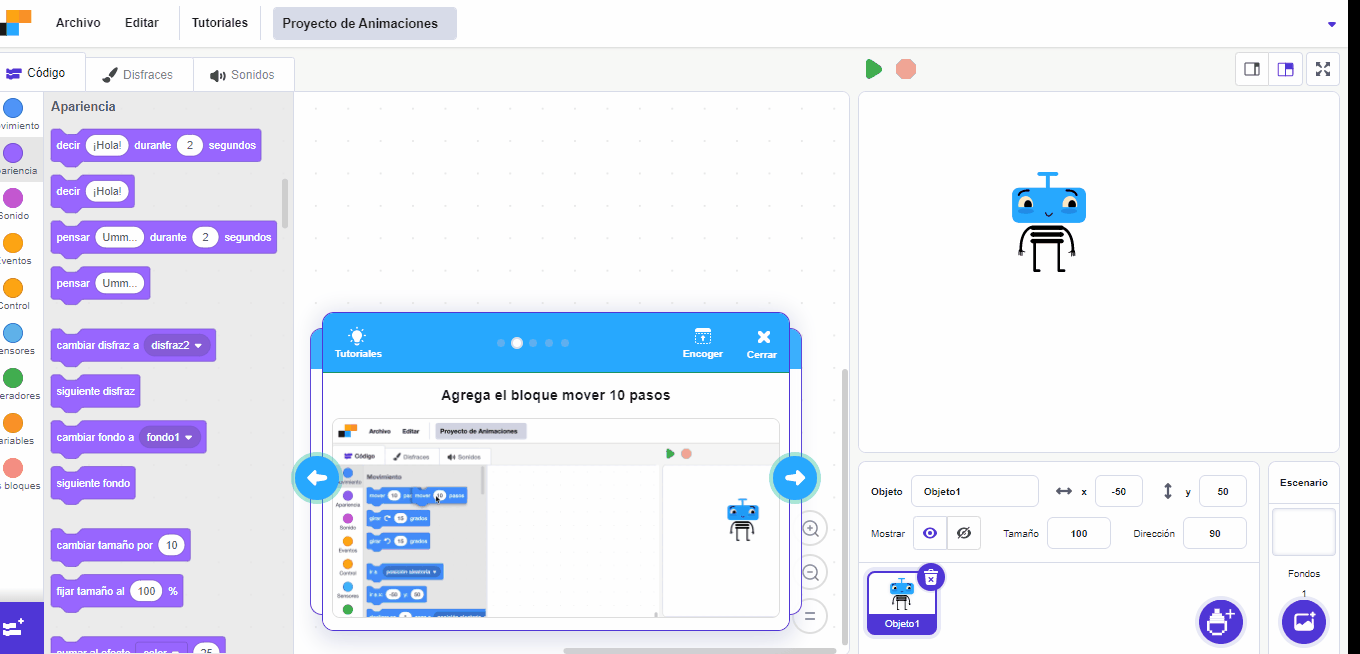Switch to the Código tab

tap(42, 73)
